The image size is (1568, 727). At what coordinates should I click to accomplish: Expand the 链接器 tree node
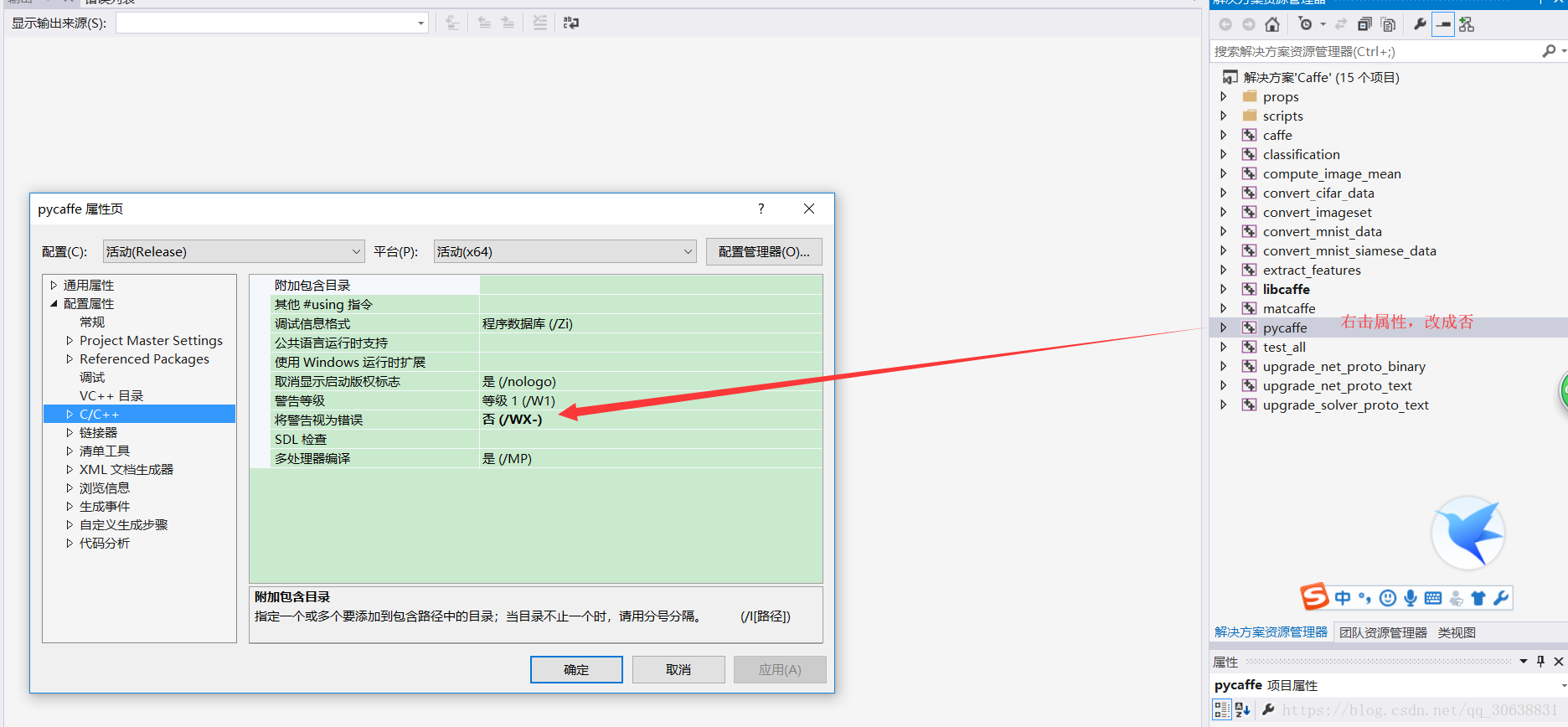point(70,433)
